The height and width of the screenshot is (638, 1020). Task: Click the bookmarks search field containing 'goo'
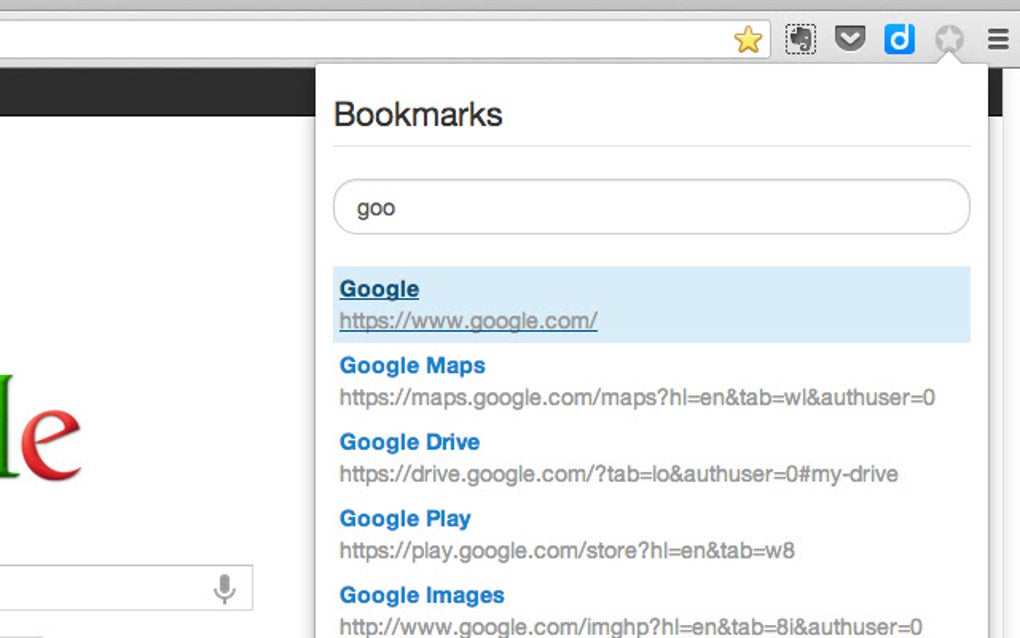click(x=651, y=207)
